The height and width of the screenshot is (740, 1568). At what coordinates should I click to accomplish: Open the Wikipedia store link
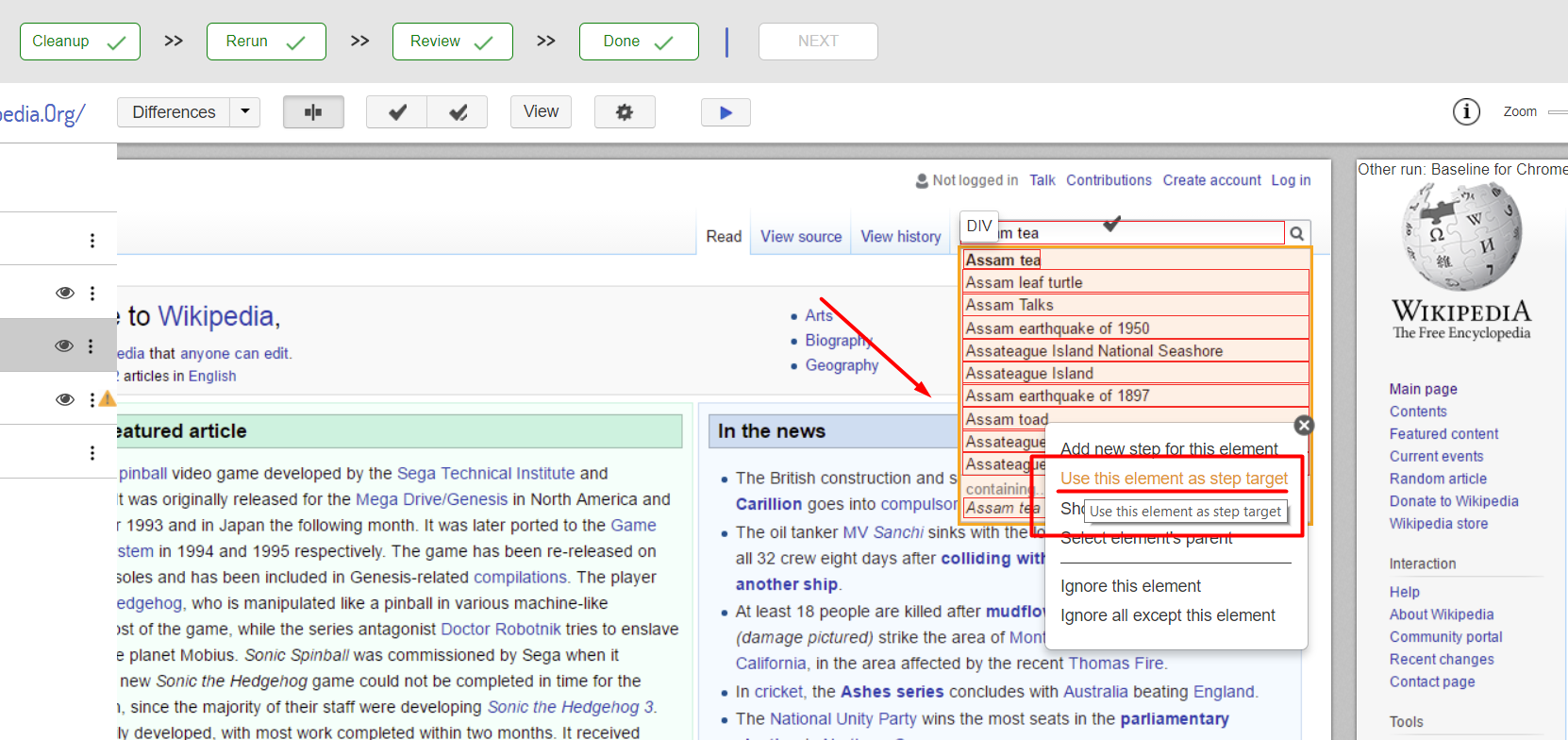coord(1439,524)
